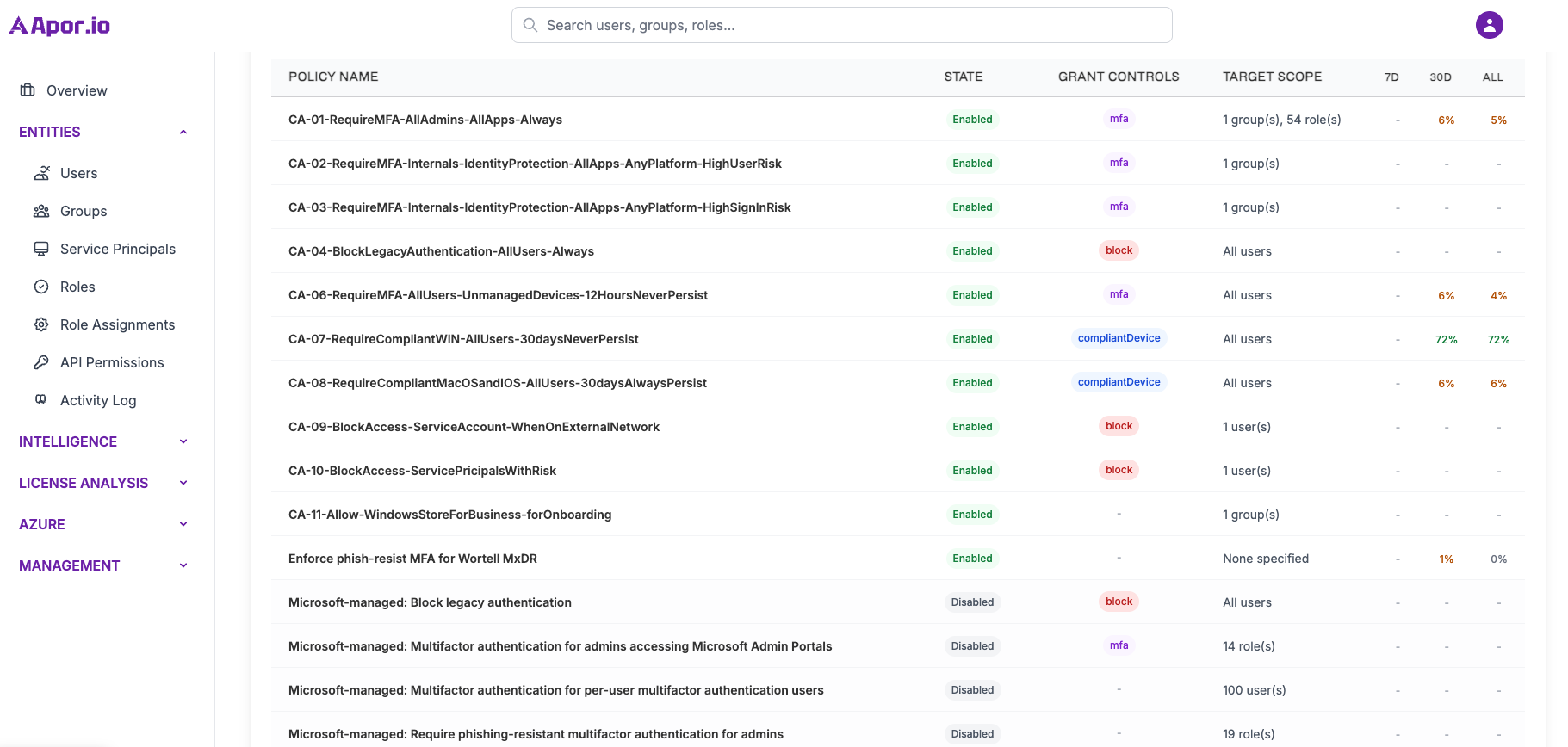Click the Activity Log icon

41,400
